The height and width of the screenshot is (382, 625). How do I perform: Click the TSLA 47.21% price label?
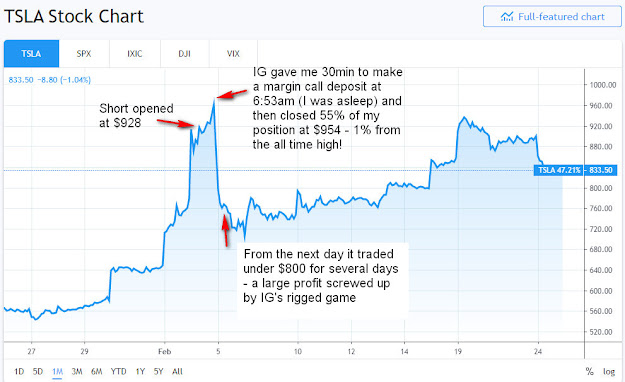[x=558, y=170]
